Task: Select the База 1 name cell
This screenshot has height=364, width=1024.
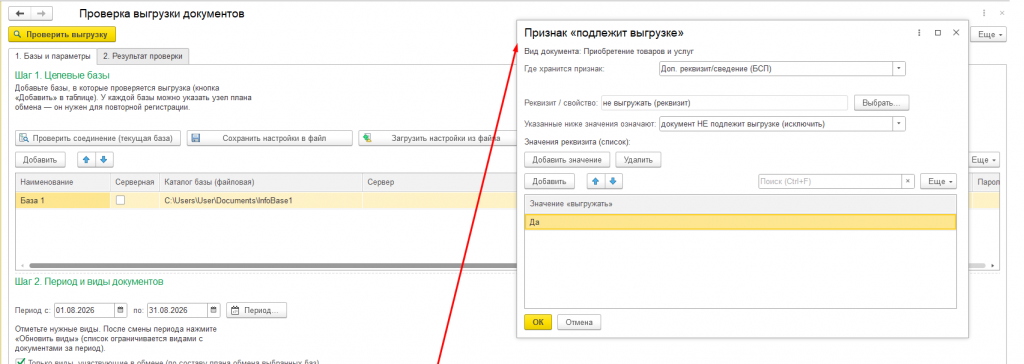Action: tap(63, 201)
